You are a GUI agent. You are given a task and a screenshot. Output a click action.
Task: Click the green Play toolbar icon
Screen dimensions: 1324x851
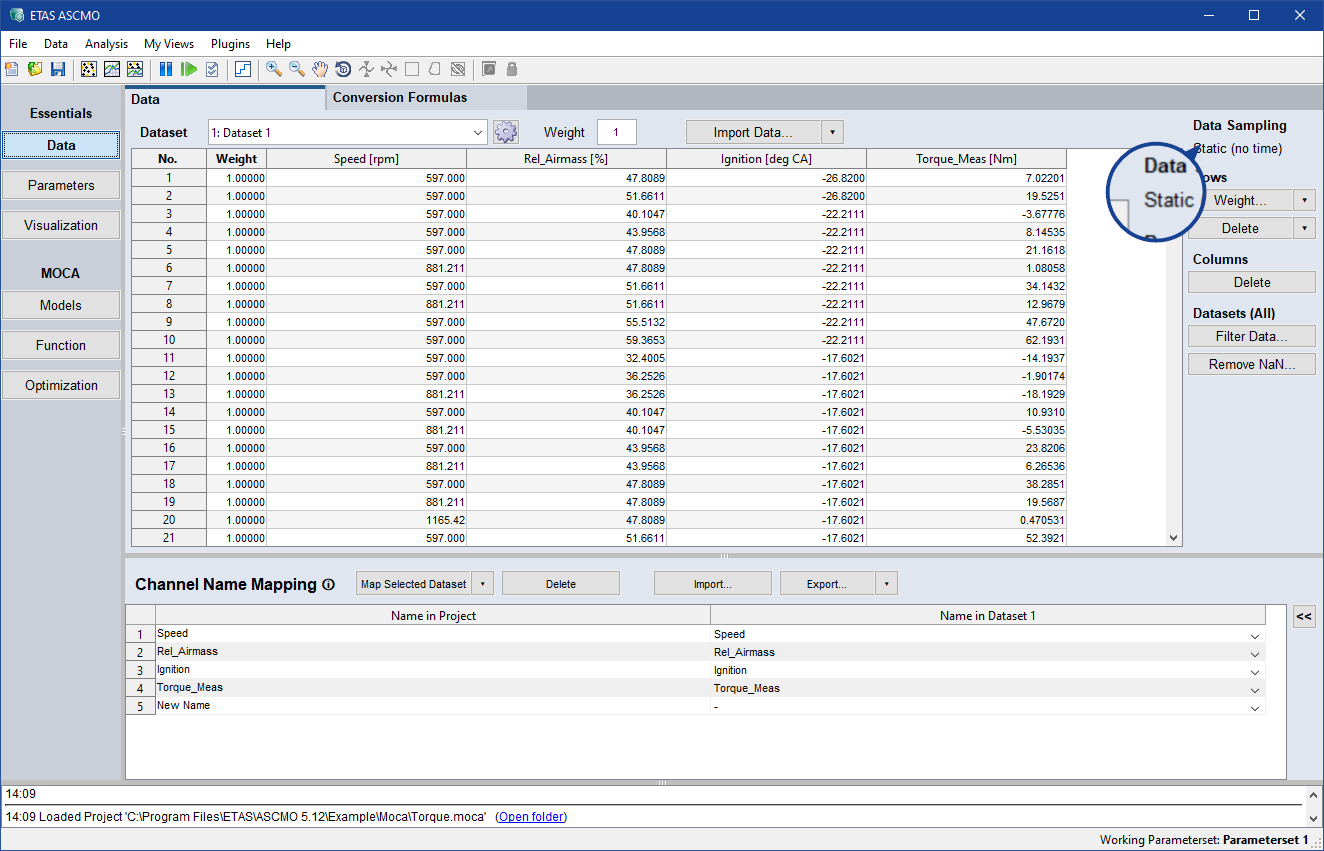click(x=189, y=69)
